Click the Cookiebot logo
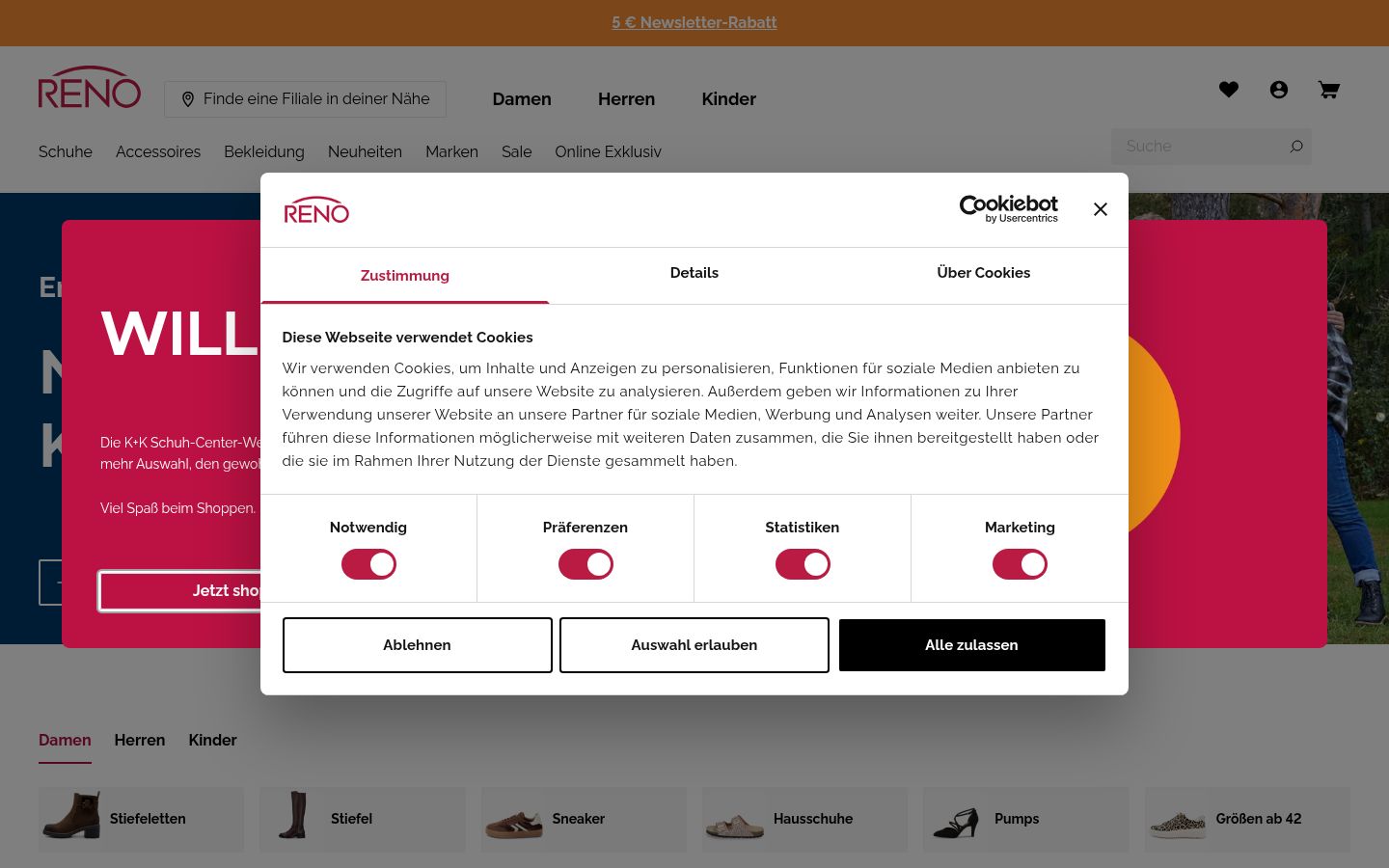The height and width of the screenshot is (868, 1389). 1008,209
